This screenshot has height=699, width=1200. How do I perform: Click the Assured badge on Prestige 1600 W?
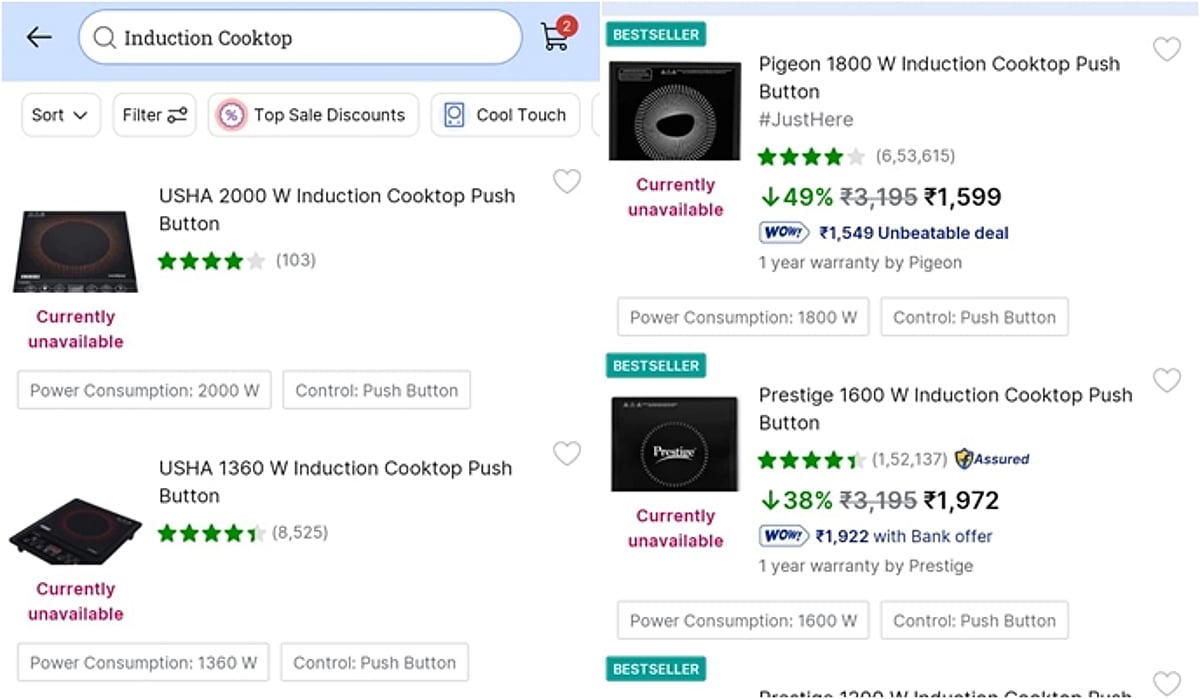[992, 459]
